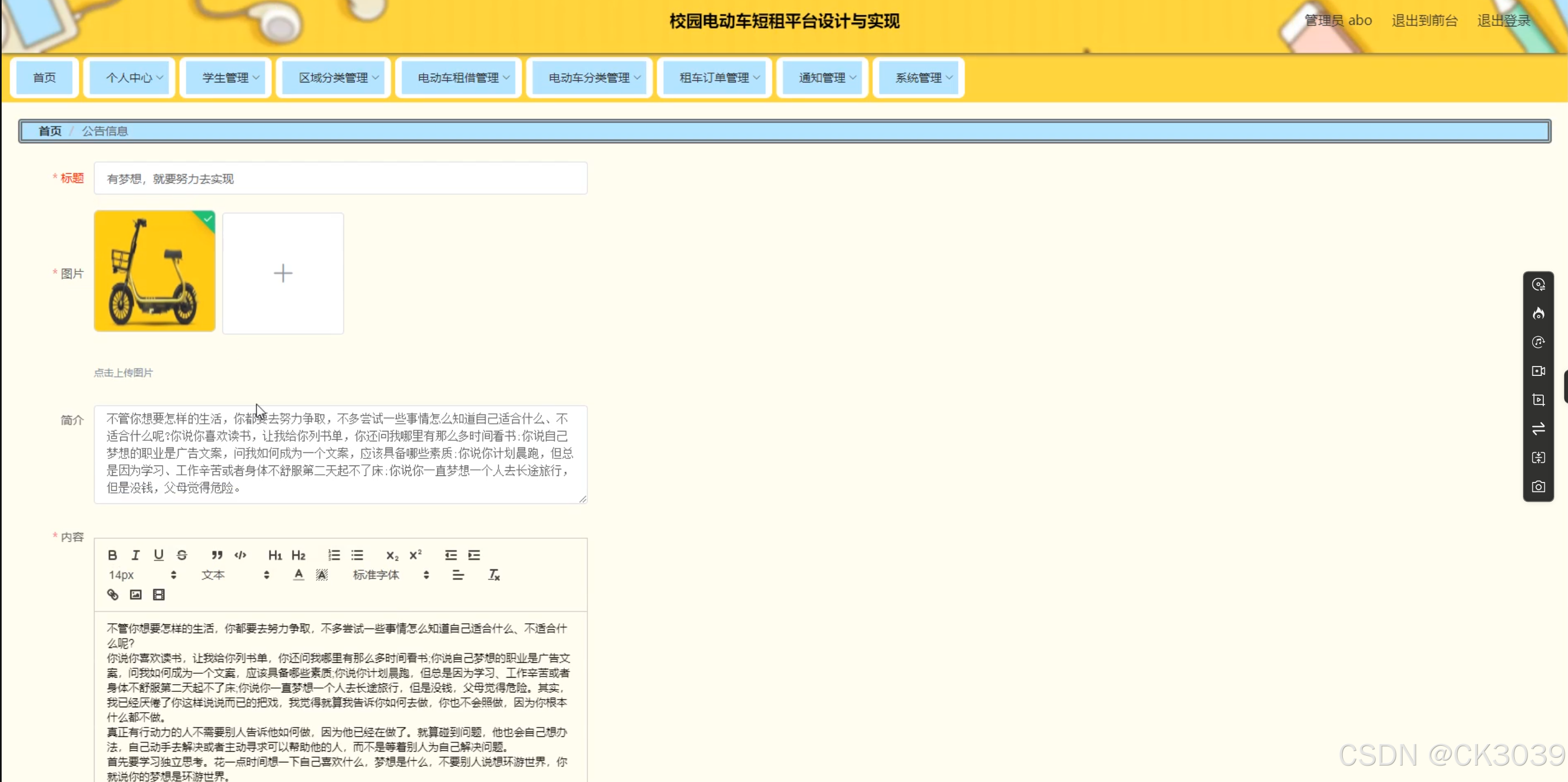
Task: Insert a code block via the code icon
Action: coord(241,555)
